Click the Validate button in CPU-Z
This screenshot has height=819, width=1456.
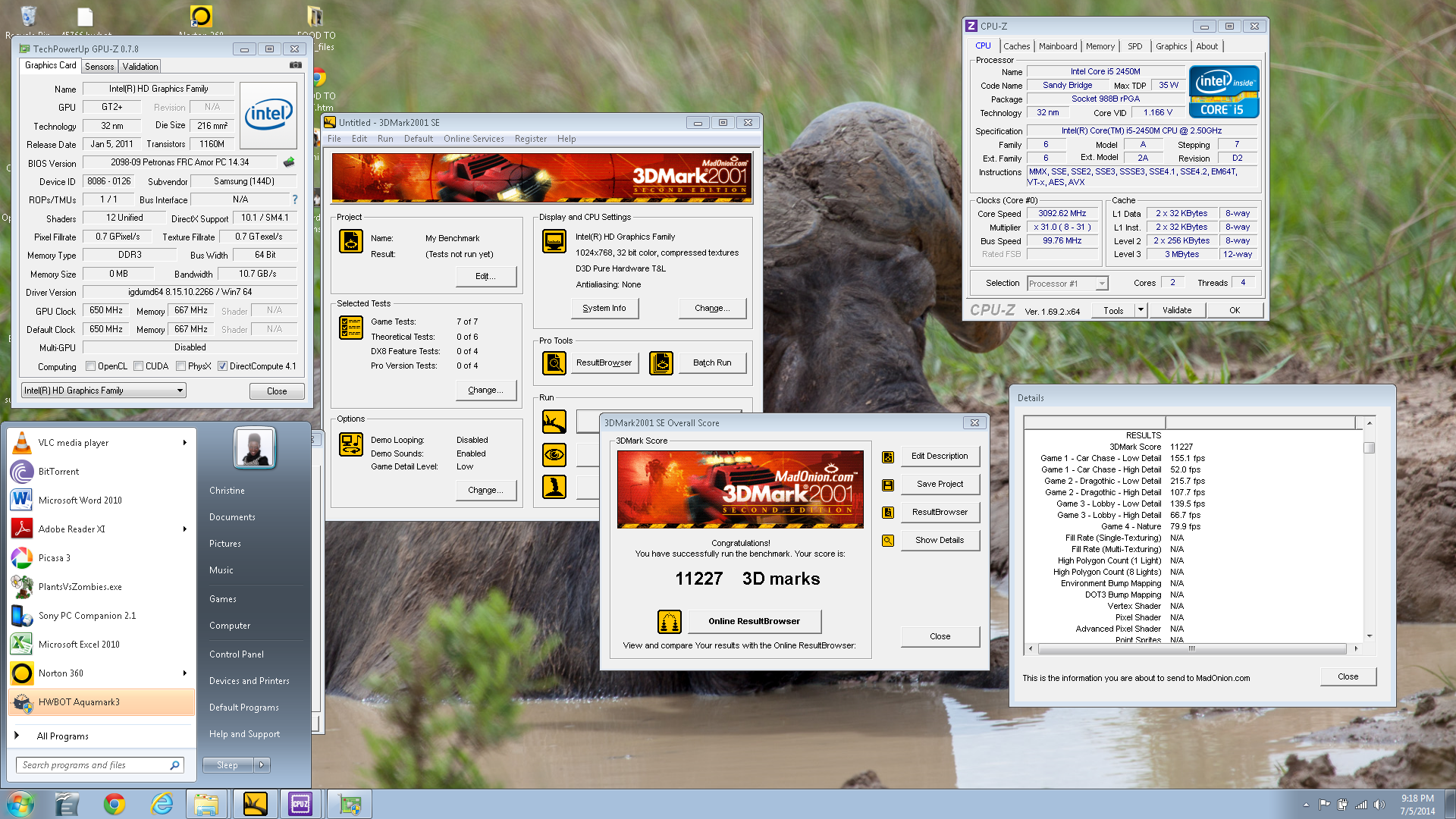(1177, 310)
